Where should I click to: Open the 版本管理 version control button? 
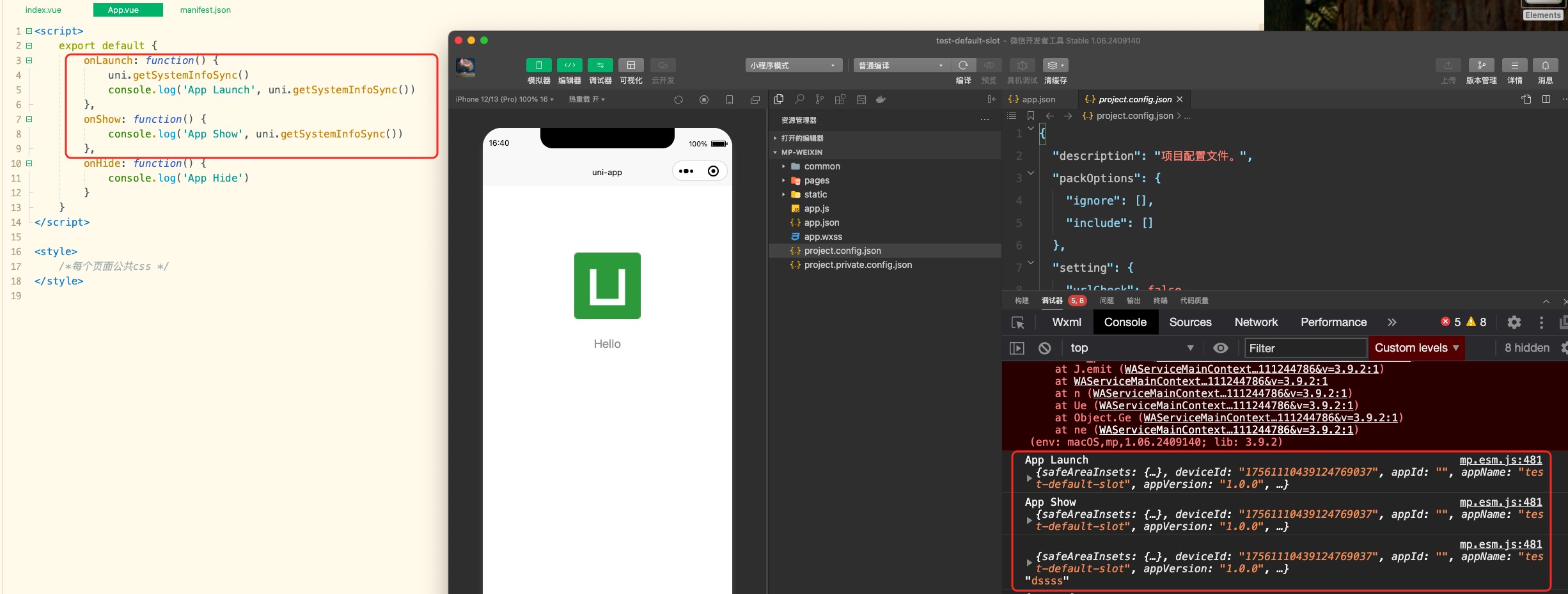pyautogui.click(x=1481, y=65)
